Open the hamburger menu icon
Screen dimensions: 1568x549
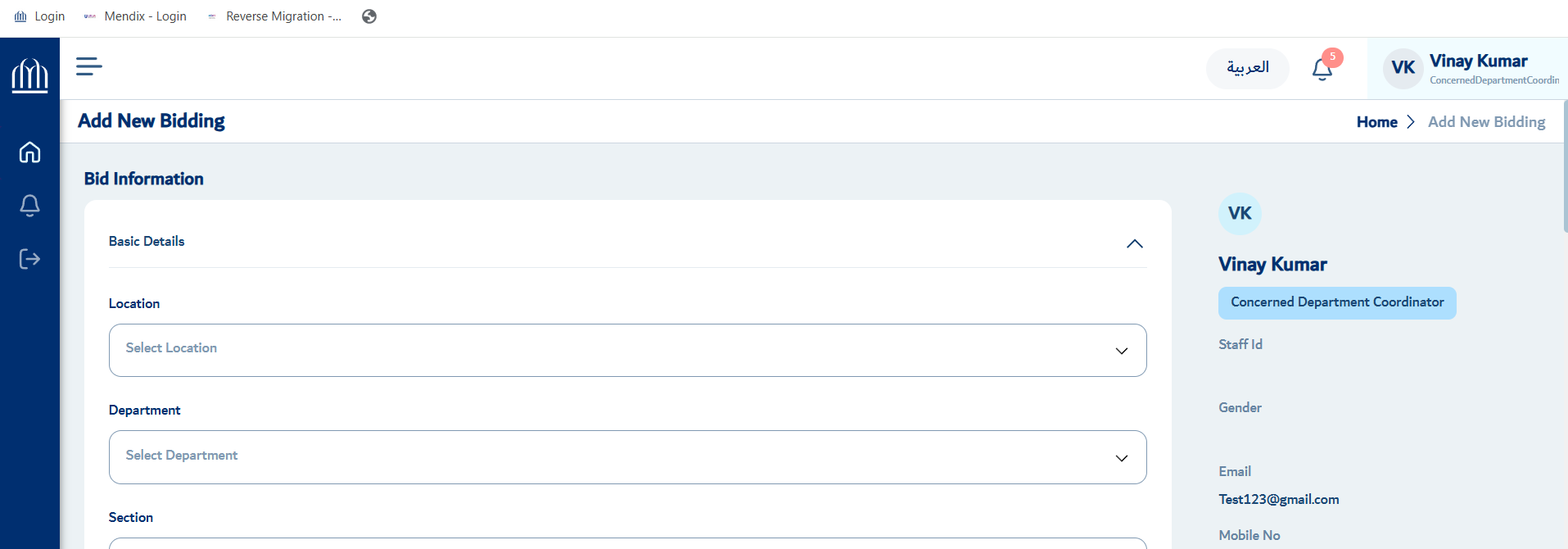click(x=88, y=66)
